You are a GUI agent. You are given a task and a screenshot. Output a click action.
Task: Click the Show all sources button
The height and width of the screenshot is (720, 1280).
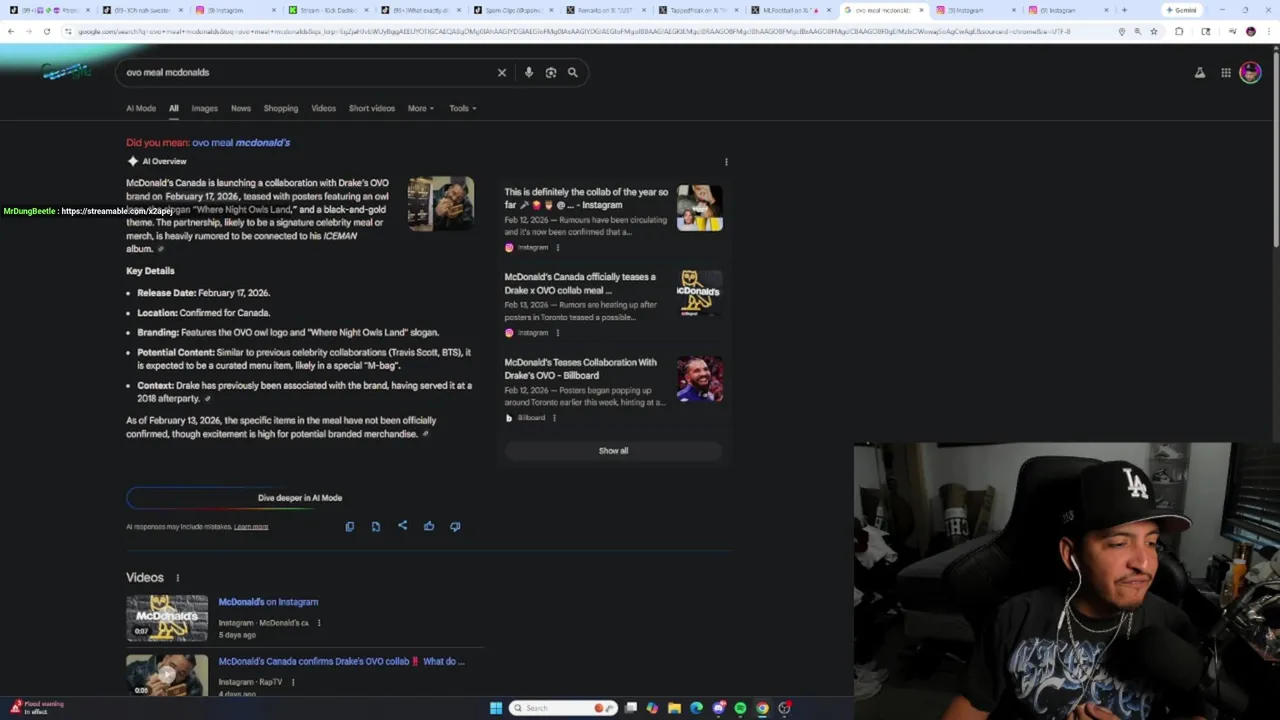[614, 451]
